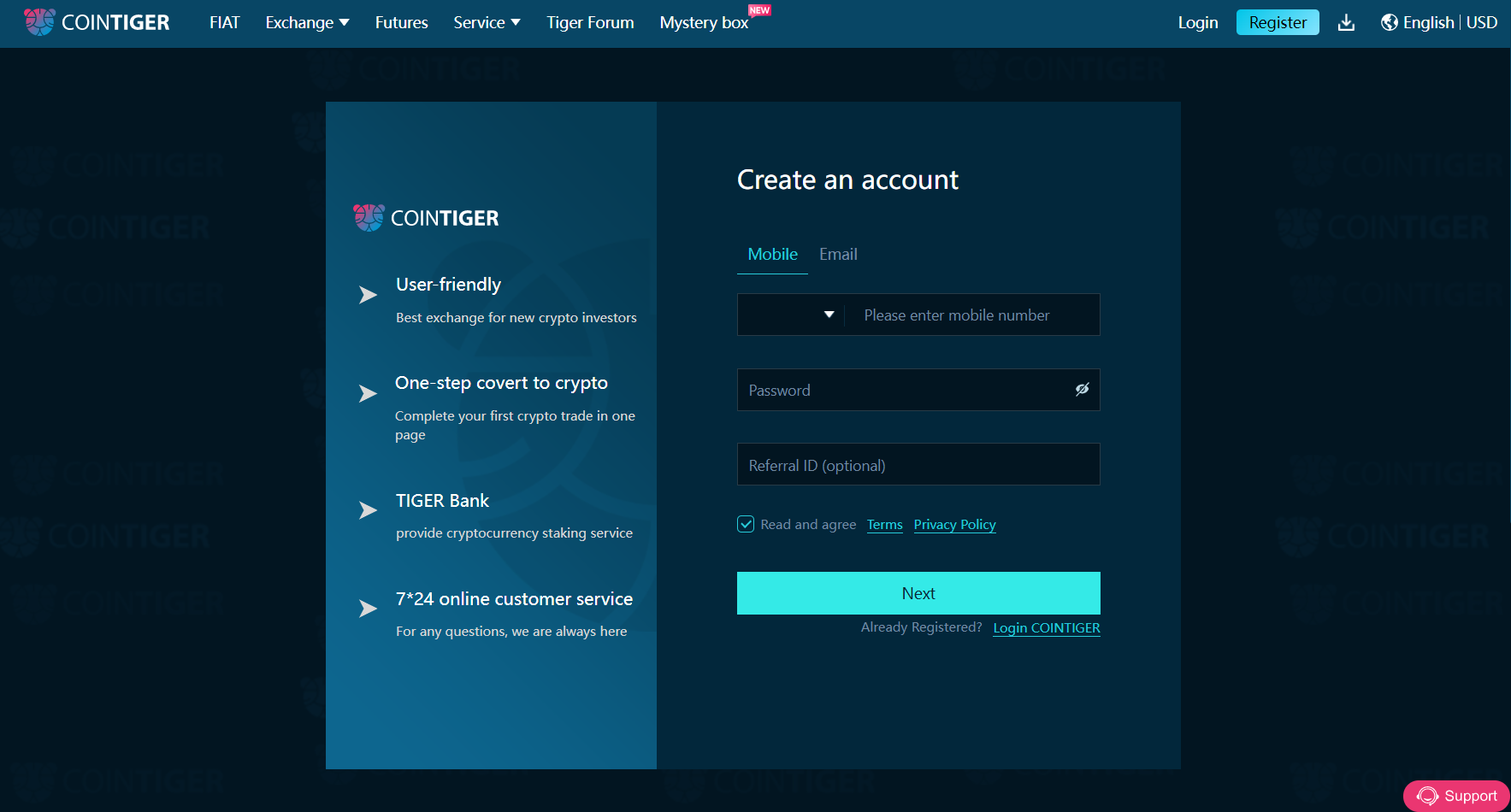The width and height of the screenshot is (1511, 812).
Task: Click '7*24 online customer service' heading
Action: [514, 599]
